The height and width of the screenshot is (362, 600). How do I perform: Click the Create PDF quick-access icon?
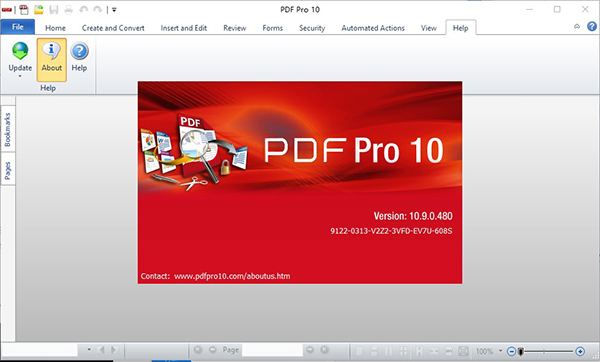tap(24, 10)
